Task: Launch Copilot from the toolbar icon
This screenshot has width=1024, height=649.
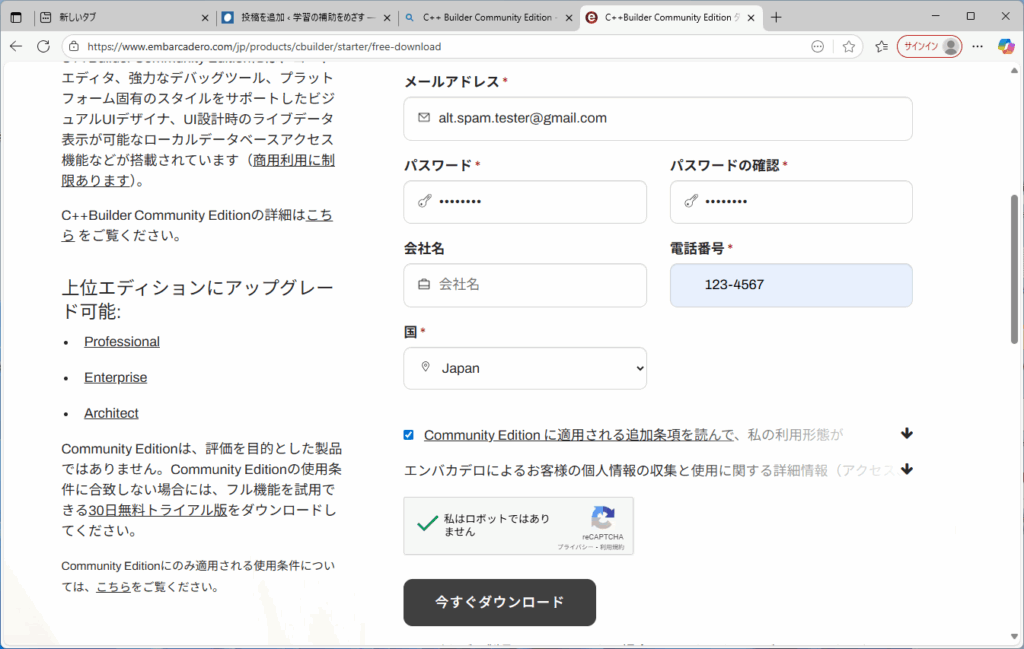Action: 1006,46
